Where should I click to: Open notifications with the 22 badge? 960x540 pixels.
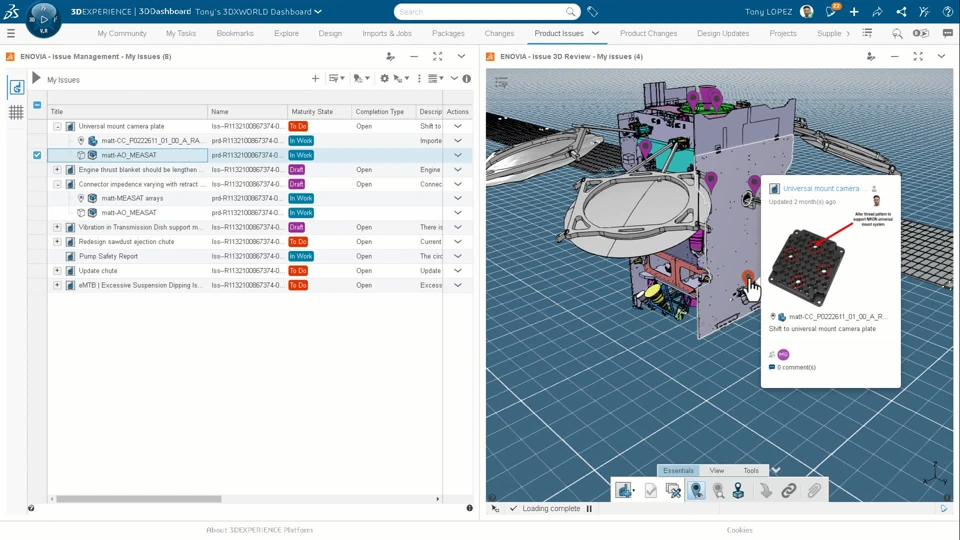coord(831,12)
